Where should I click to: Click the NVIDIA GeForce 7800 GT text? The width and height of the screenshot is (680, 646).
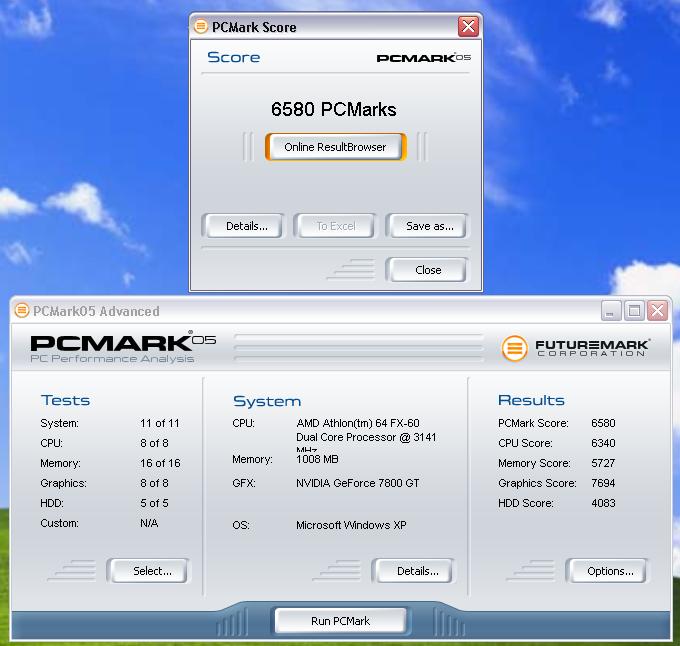click(x=358, y=483)
